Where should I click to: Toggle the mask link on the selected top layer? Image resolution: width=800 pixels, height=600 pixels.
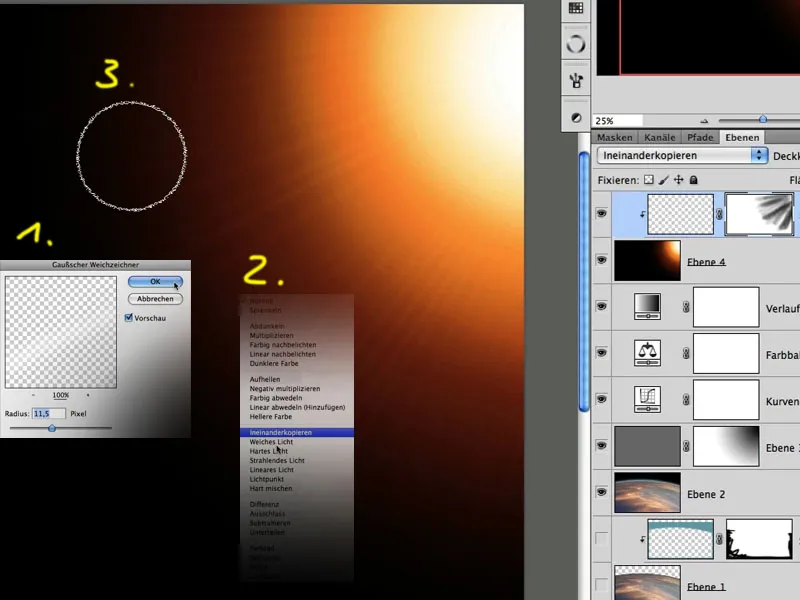pyautogui.click(x=719, y=214)
